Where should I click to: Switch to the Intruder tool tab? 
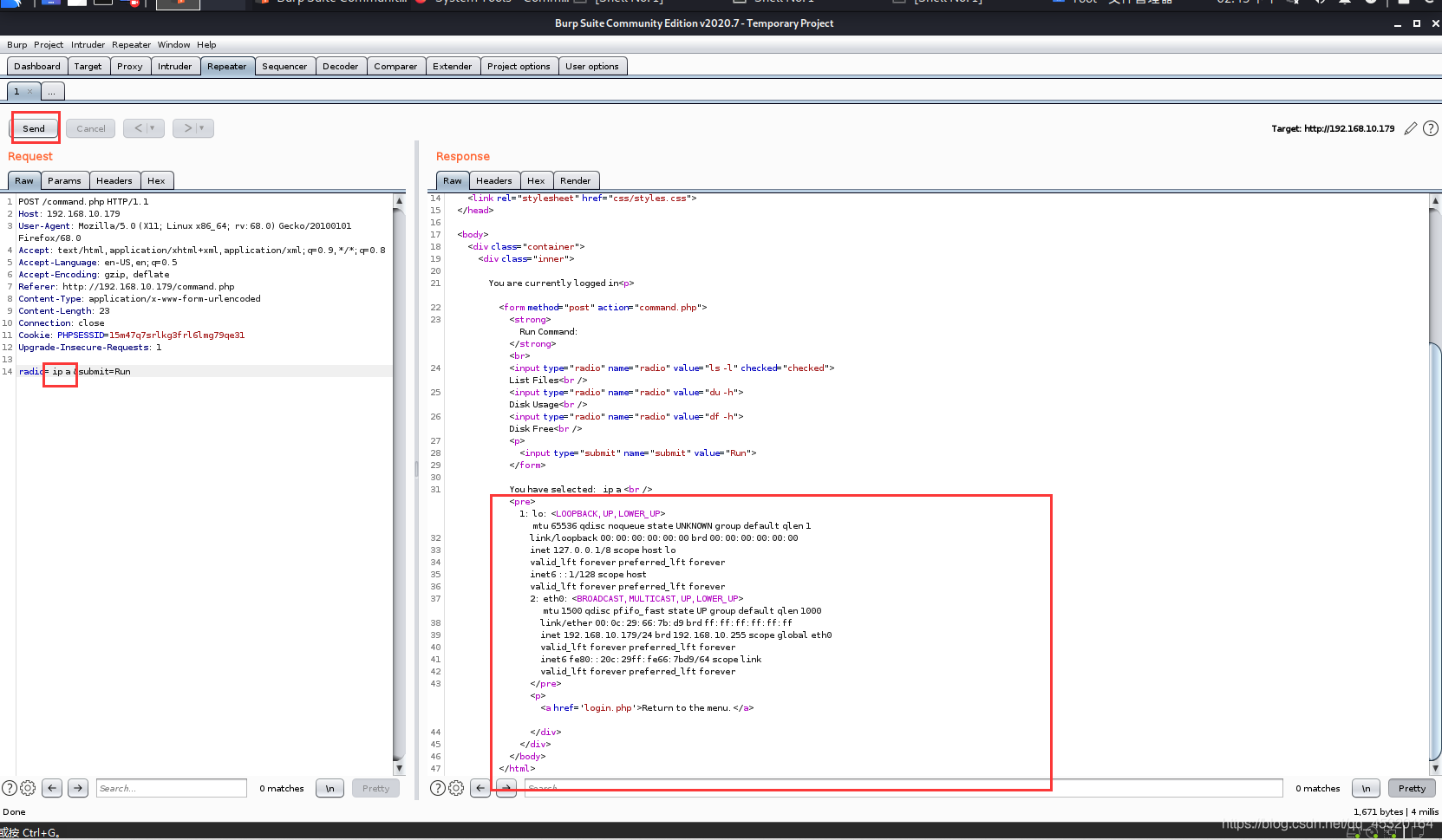coord(175,66)
